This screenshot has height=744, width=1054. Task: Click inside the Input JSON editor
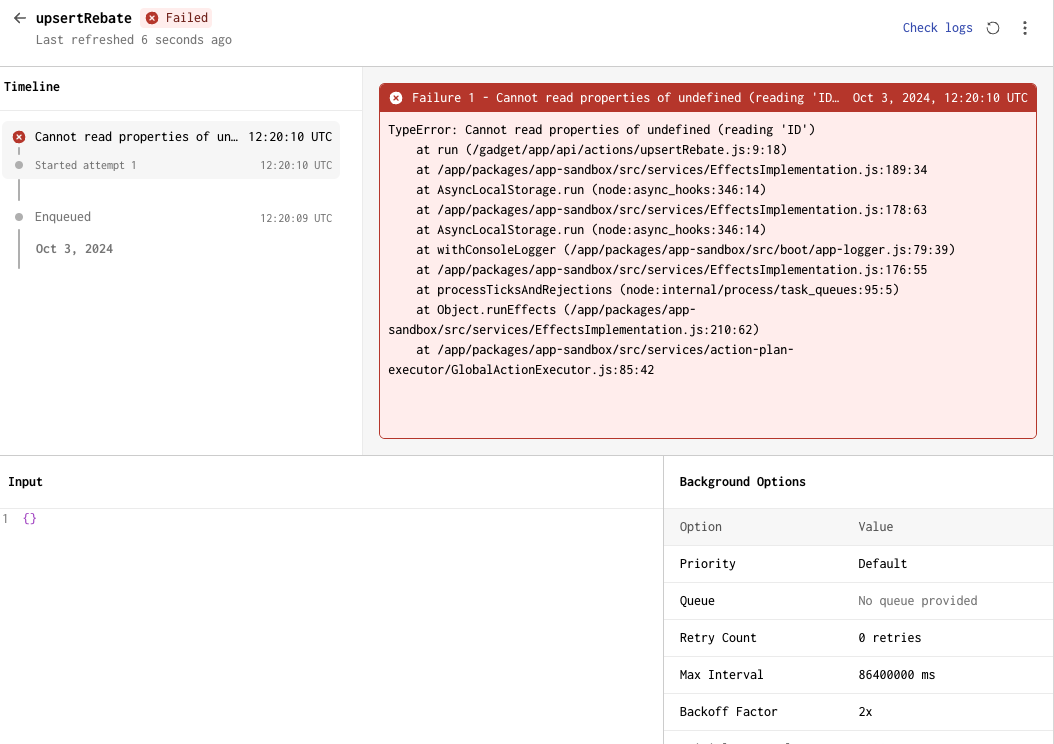click(x=330, y=600)
